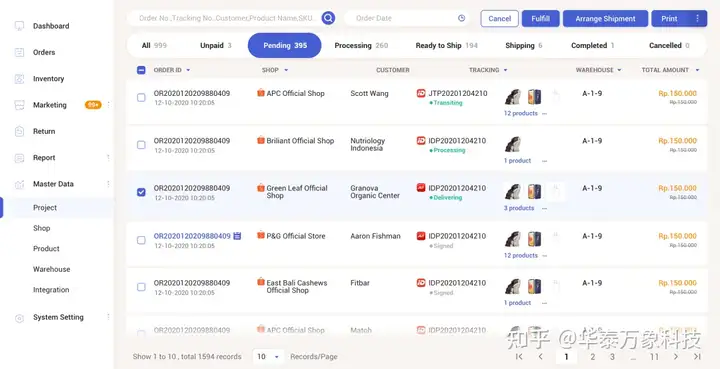Click the Cancel button
Screen dimensions: 720x369
[x=500, y=19]
